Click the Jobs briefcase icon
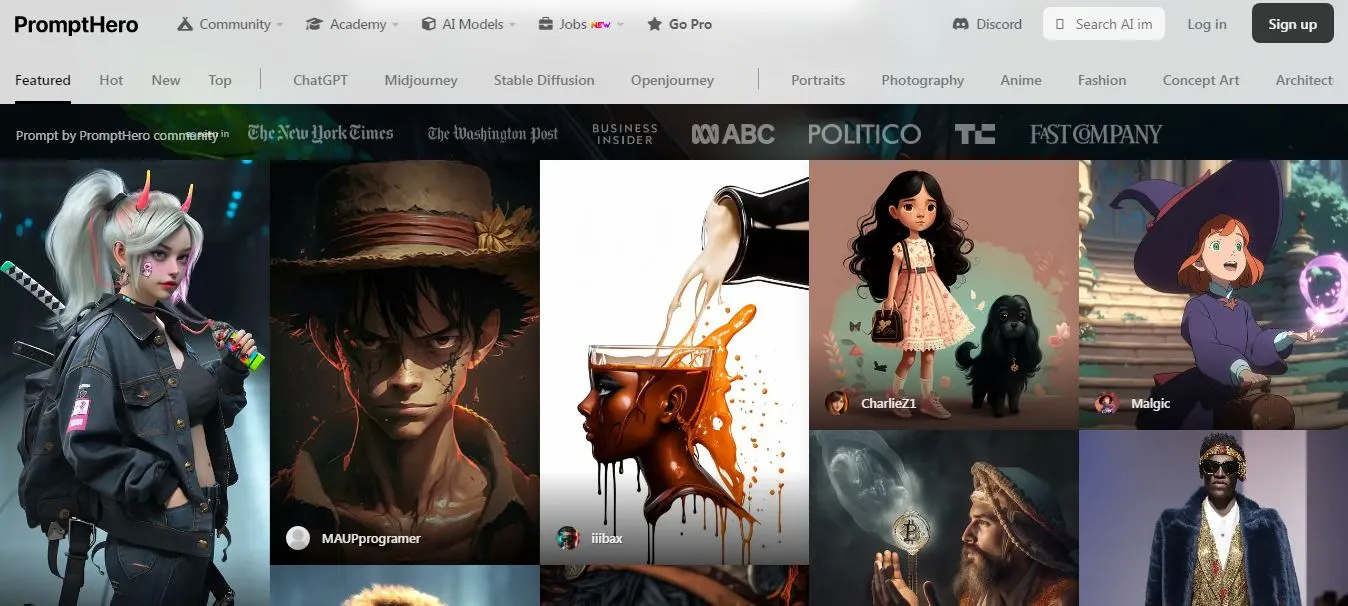The width and height of the screenshot is (1348, 606). point(545,24)
